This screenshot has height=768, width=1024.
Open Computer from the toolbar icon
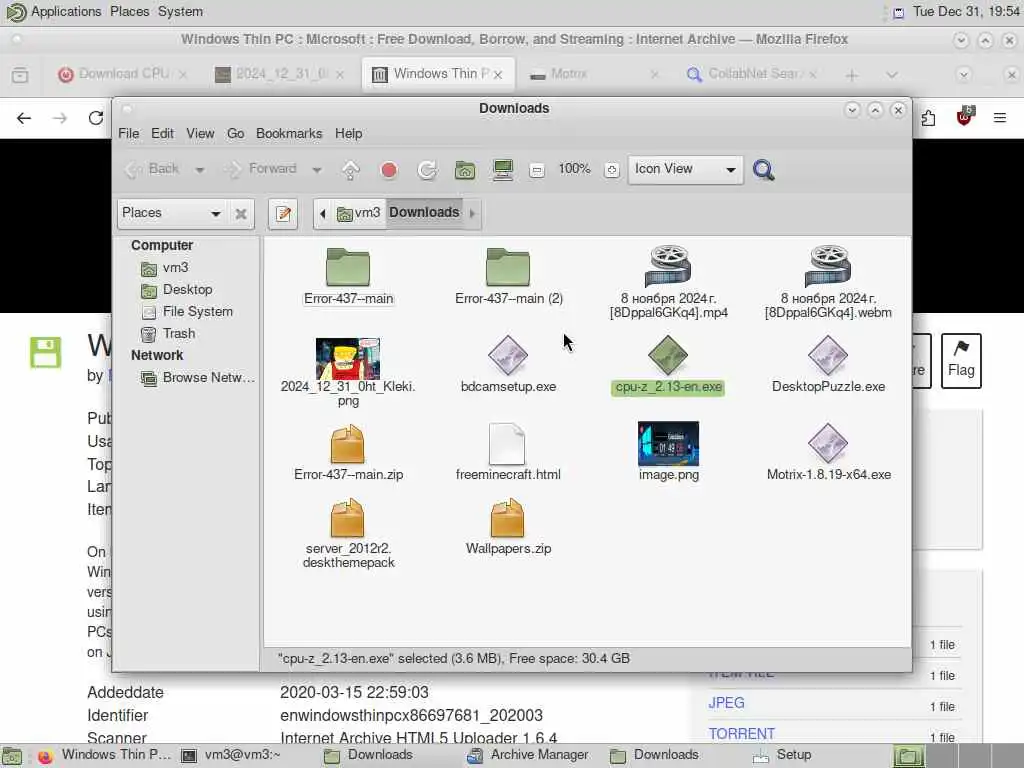503,170
